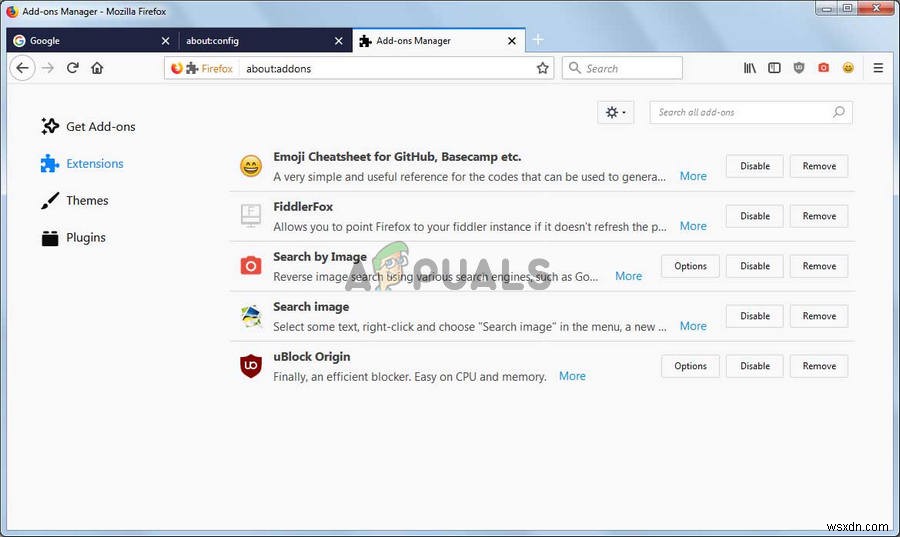Image resolution: width=900 pixels, height=537 pixels.
Task: Open the uBlock Origin toolbar shield
Action: click(799, 68)
